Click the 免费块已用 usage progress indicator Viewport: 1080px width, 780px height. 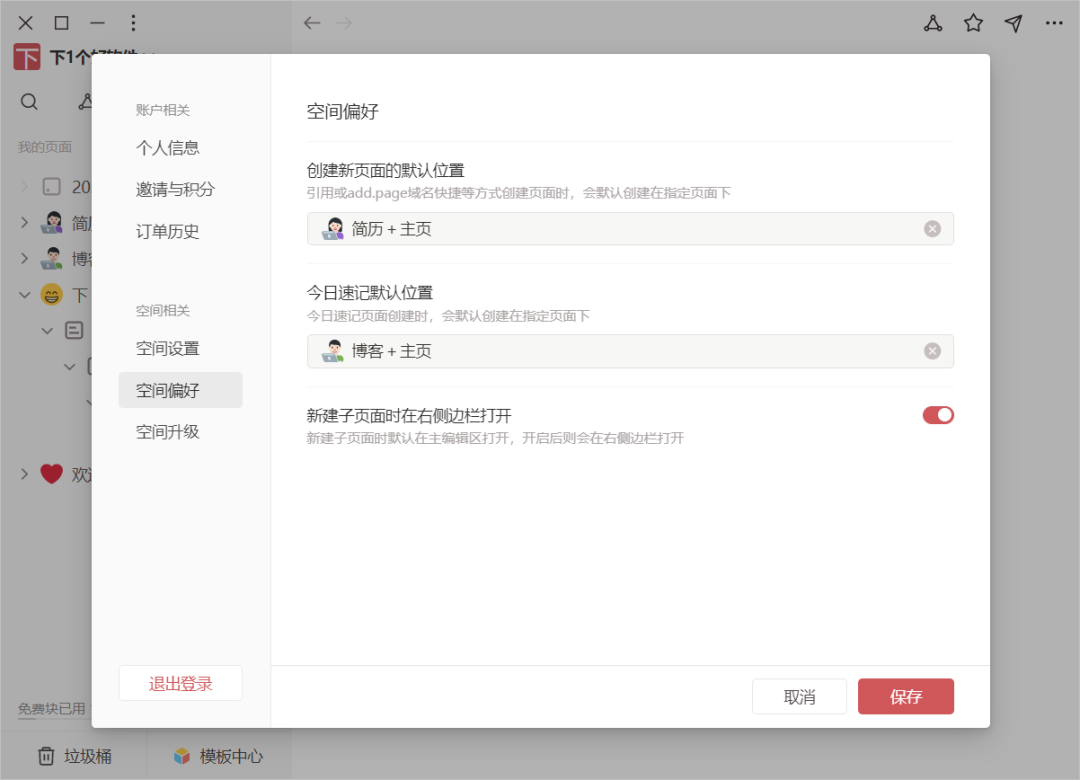(48, 709)
